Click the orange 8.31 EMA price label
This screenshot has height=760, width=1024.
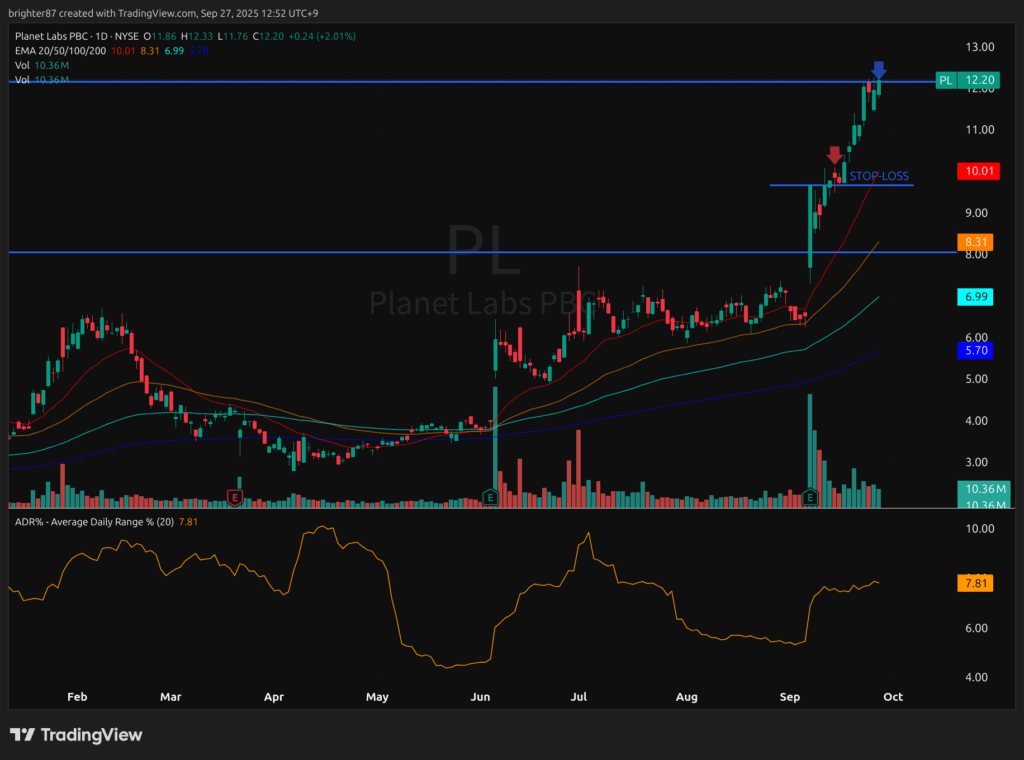[x=976, y=242]
